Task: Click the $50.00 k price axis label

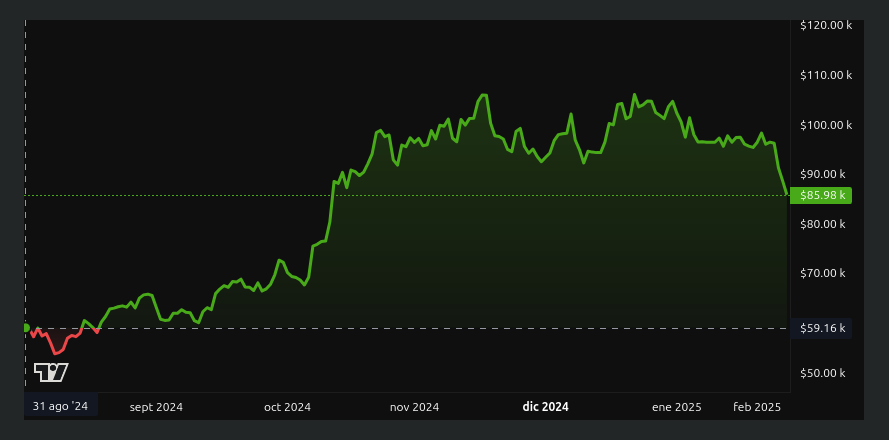Action: [x=823, y=373]
